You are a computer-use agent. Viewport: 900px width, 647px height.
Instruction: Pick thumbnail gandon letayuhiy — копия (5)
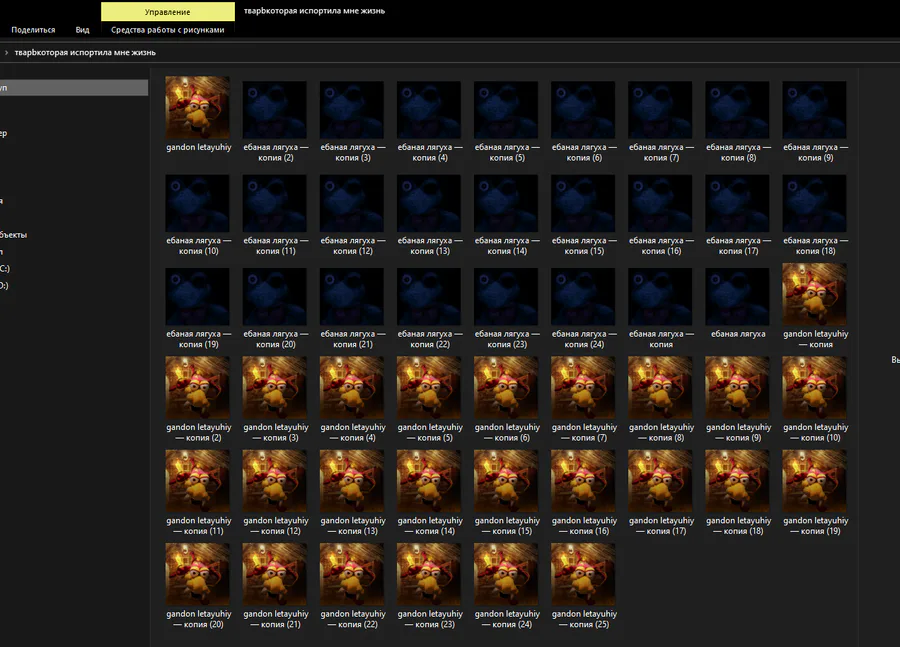tap(429, 388)
